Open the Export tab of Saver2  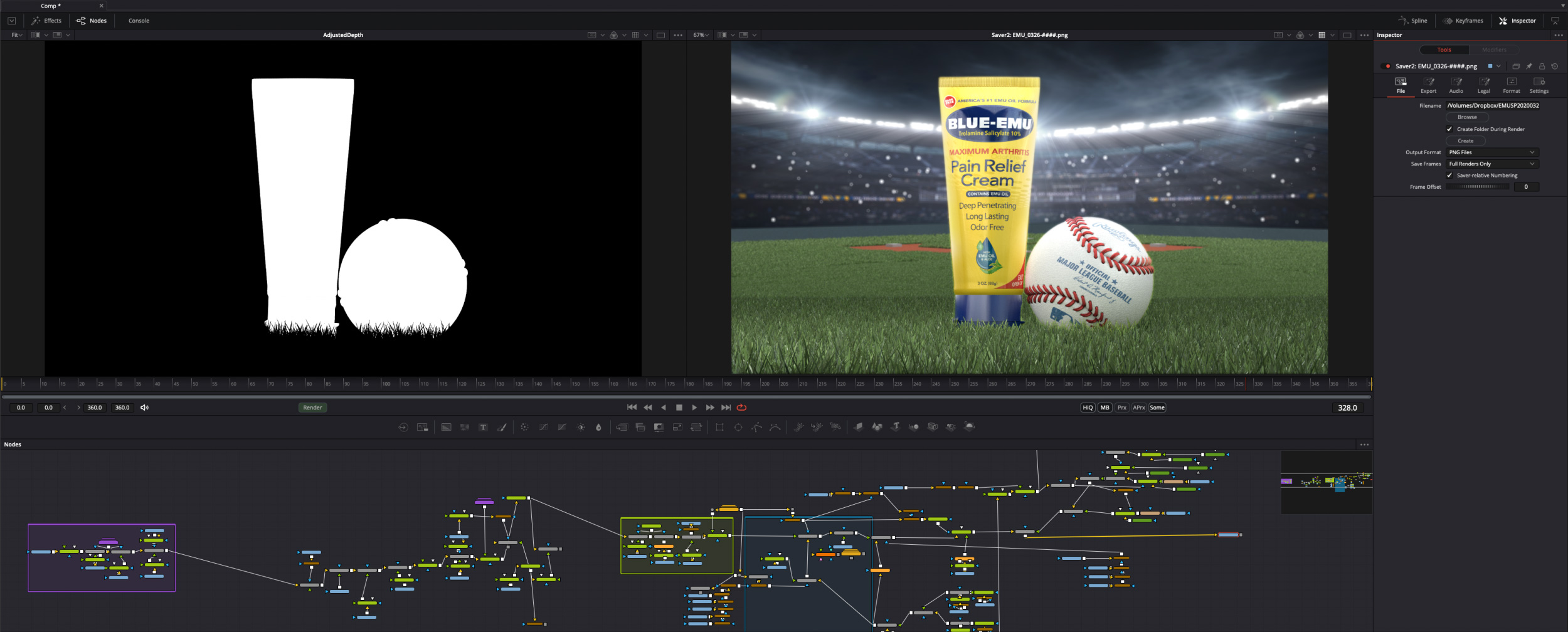tap(1428, 85)
